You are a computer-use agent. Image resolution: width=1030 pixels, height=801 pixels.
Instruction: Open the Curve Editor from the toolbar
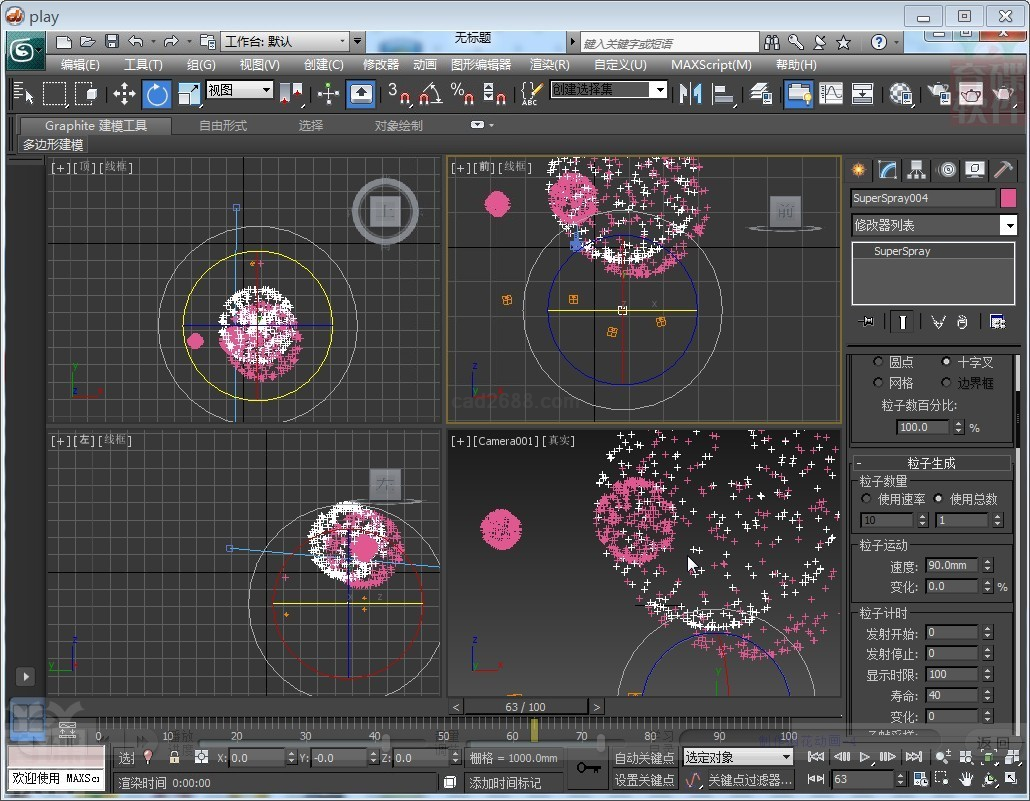[x=831, y=94]
